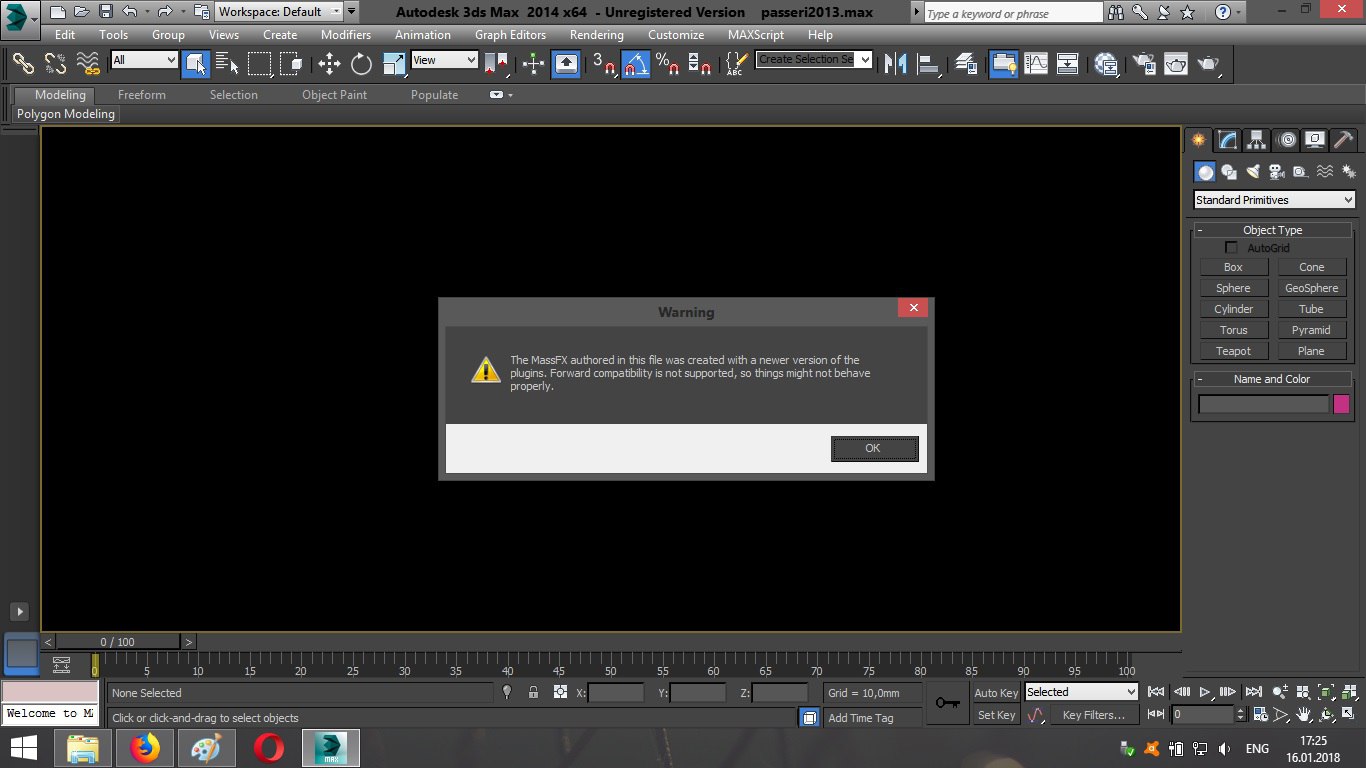Click the time slider 0 / 100
Image resolution: width=1366 pixels, height=768 pixels.
[117, 642]
